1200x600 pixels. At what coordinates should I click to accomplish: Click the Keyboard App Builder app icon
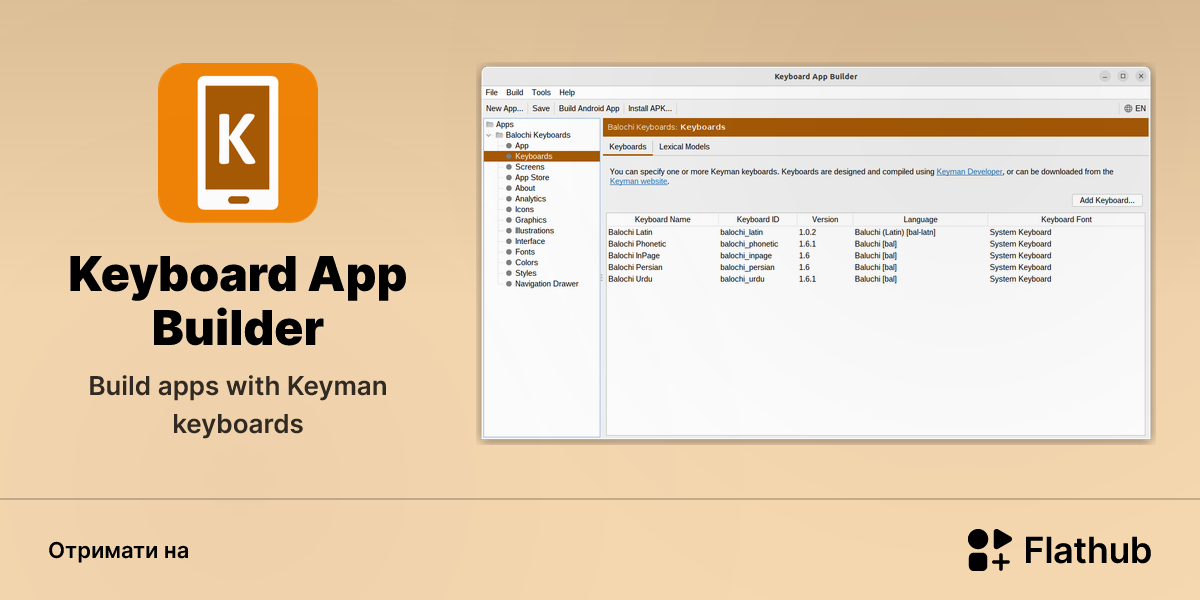click(x=238, y=143)
